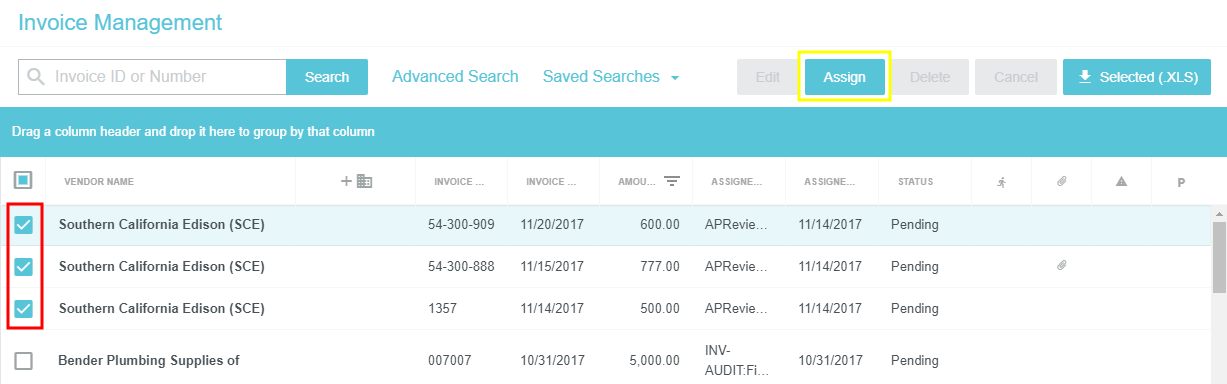Click the warning triangle column header
This screenshot has width=1227, height=384.
(x=1121, y=182)
